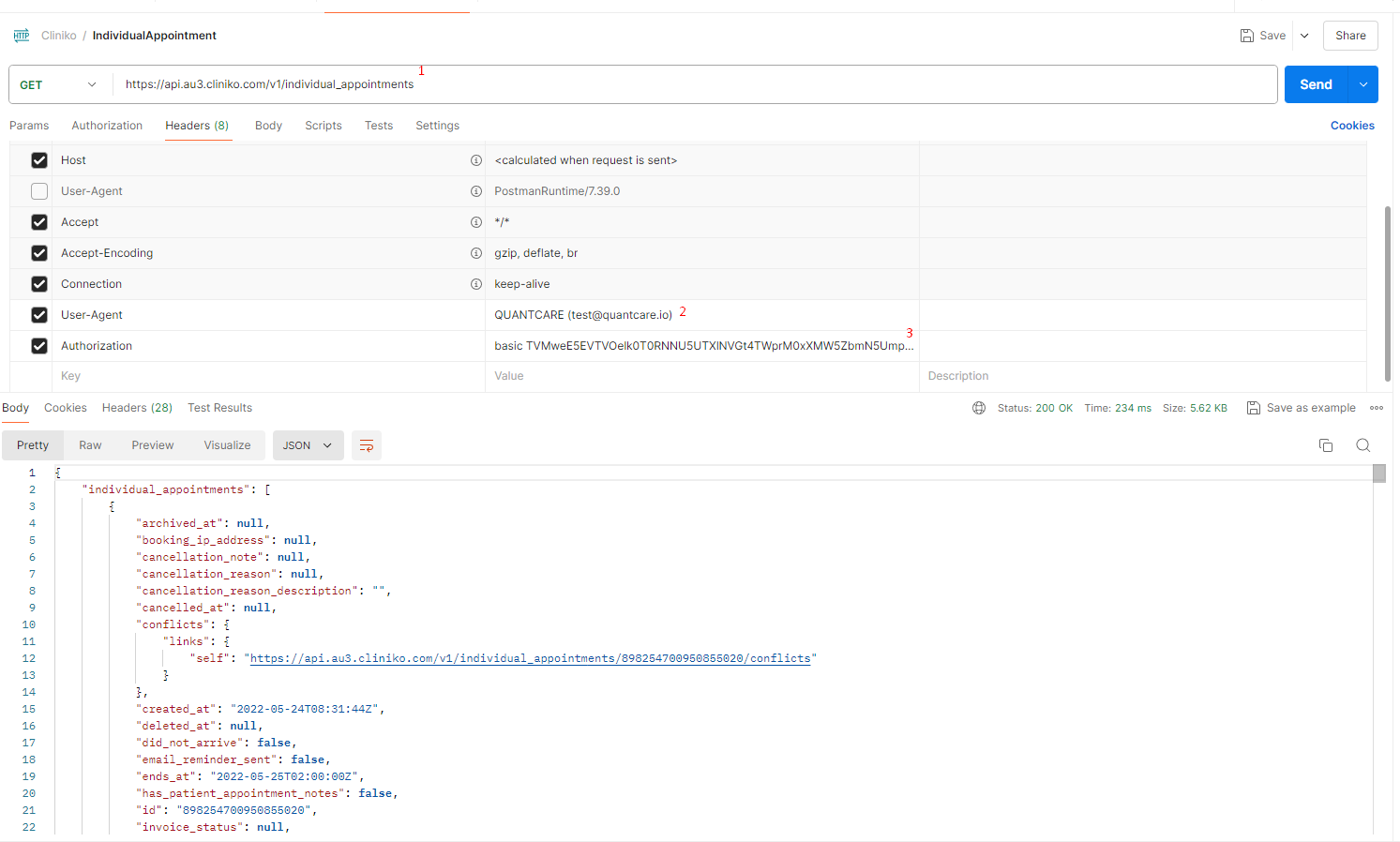This screenshot has height=842, width=1400.
Task: Switch to the Authorization tab
Action: coord(107,126)
